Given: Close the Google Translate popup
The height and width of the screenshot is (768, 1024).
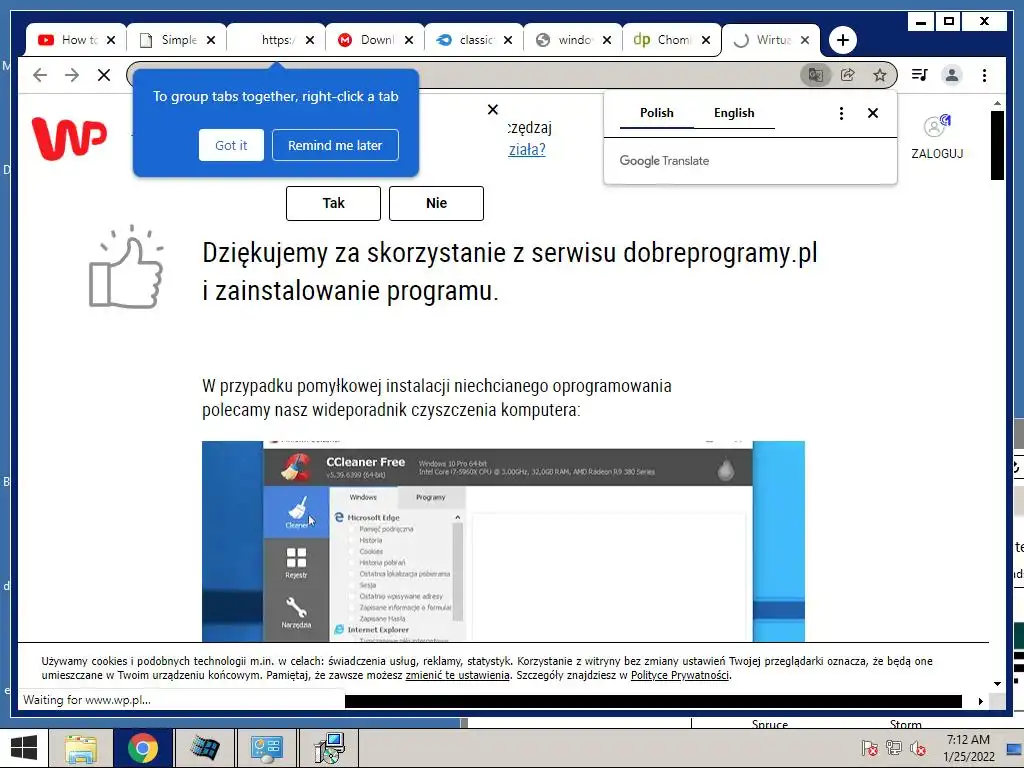Looking at the screenshot, I should (x=872, y=113).
